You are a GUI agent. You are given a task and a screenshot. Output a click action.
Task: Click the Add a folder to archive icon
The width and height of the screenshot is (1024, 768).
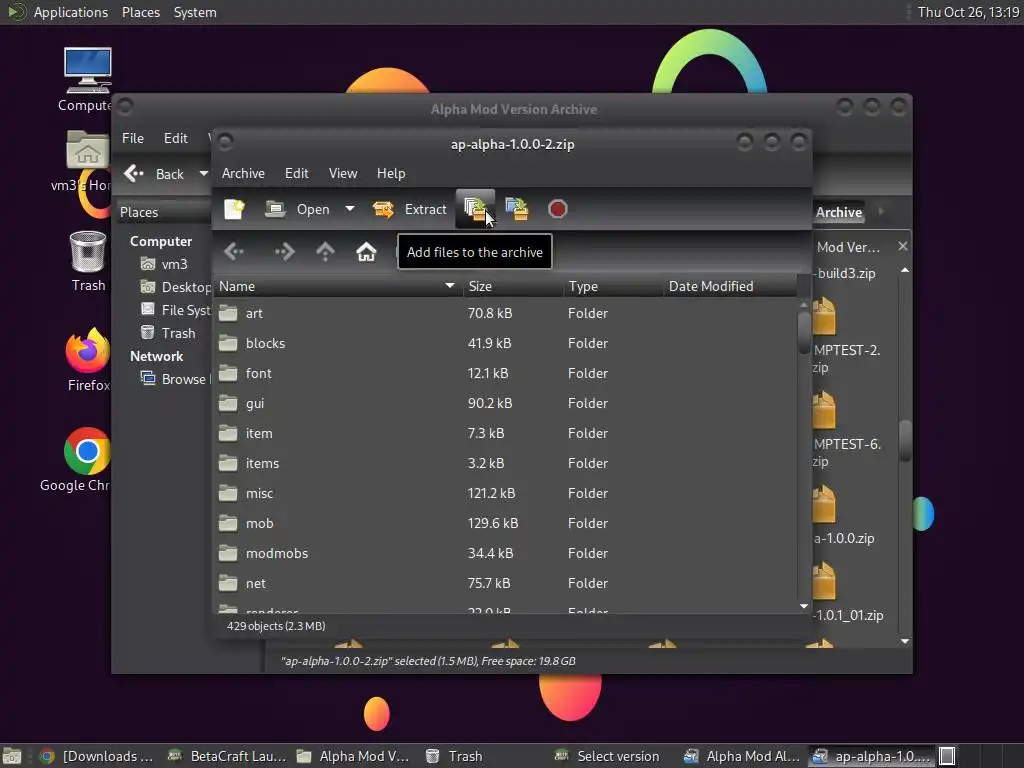517,209
